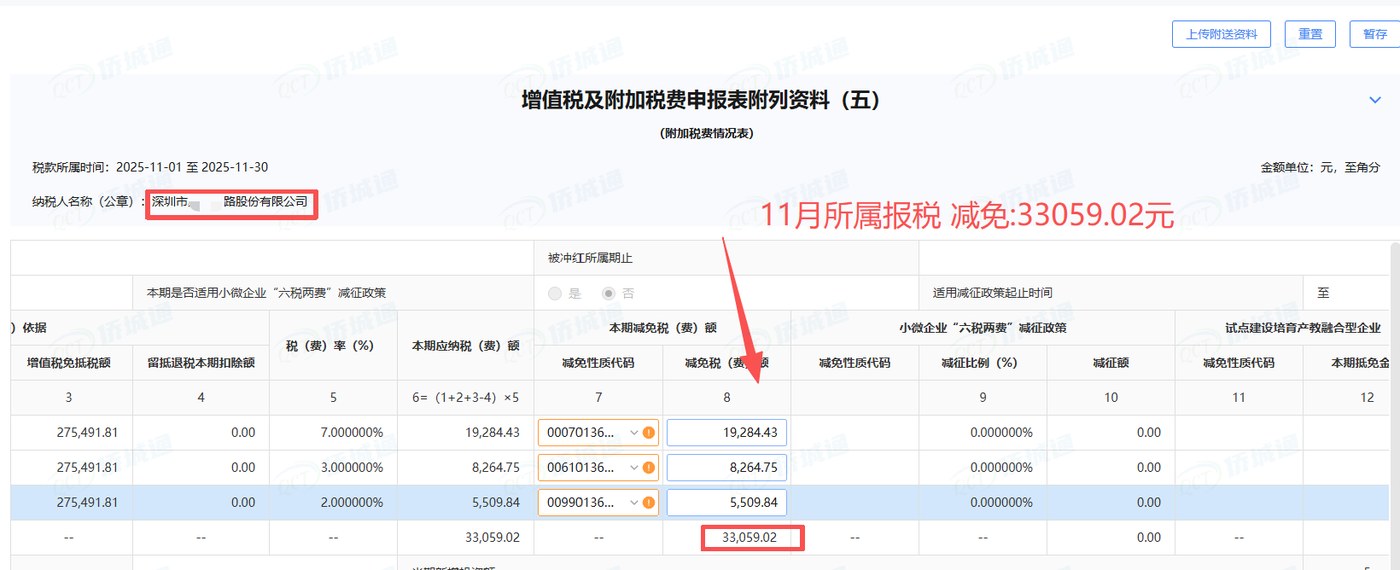Click the 重置 button

click(x=1310, y=34)
